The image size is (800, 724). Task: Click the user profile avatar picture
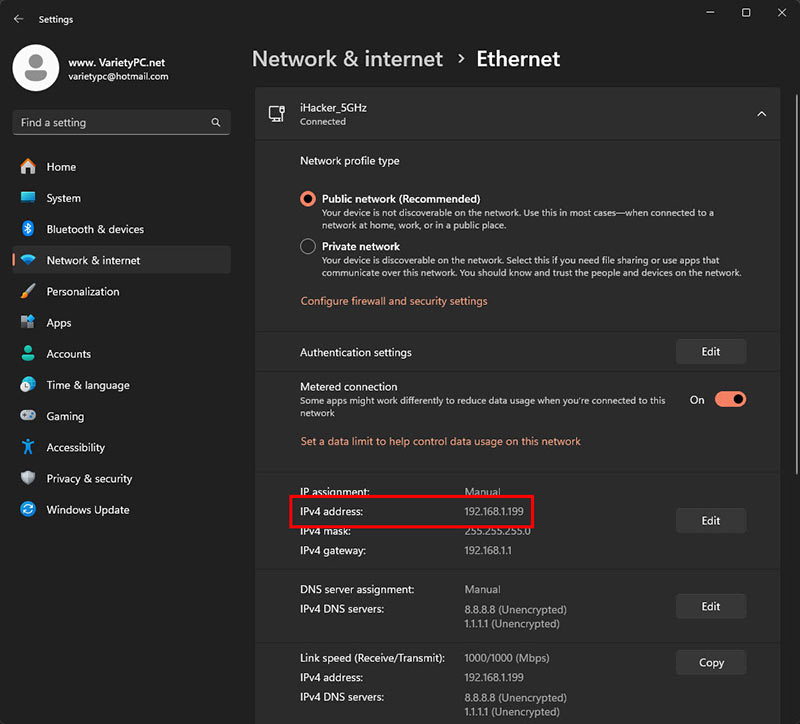(36, 68)
